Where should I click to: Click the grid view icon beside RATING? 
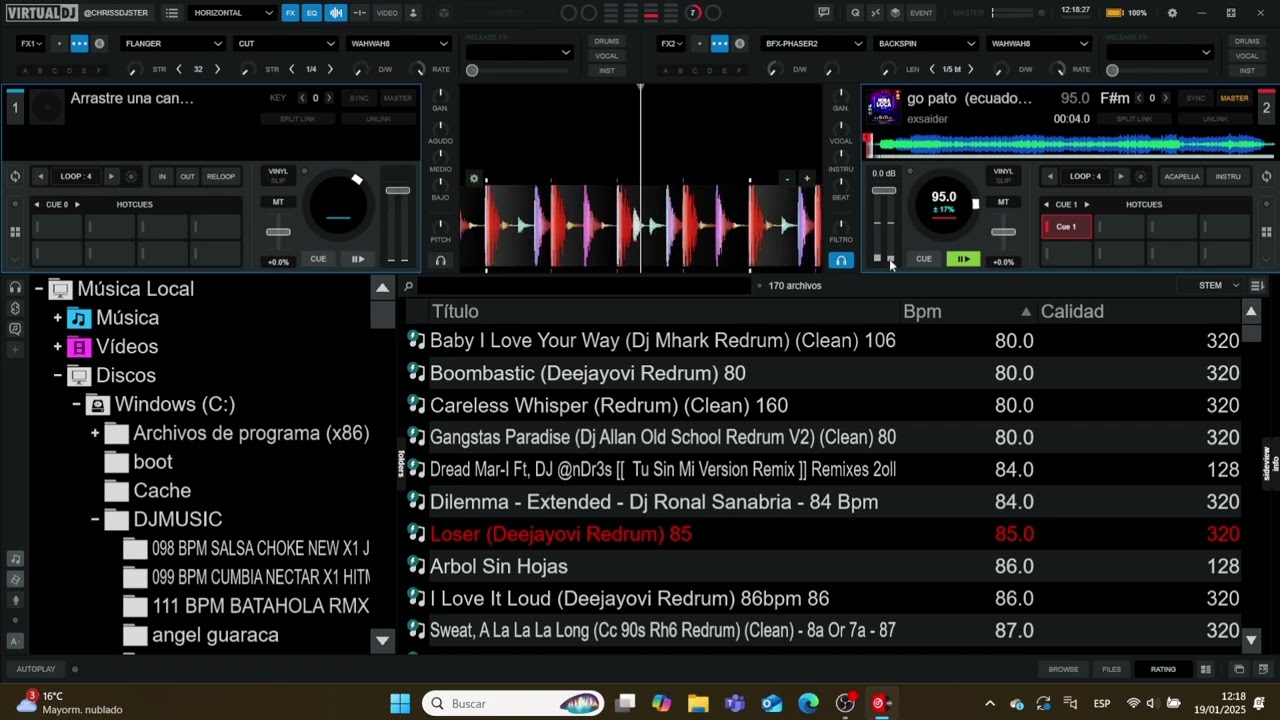1206,669
